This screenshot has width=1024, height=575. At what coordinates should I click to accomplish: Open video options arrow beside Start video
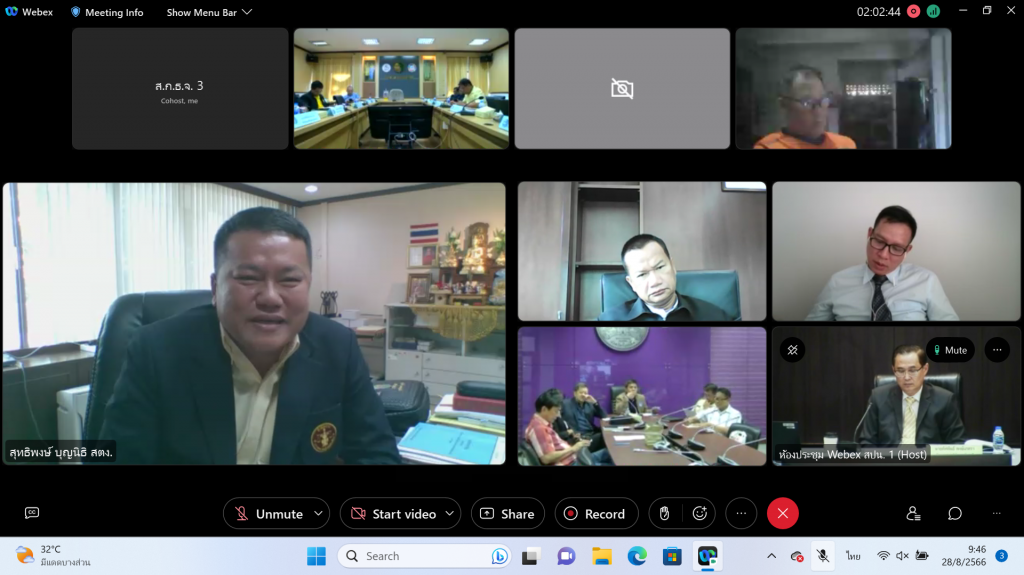click(449, 513)
